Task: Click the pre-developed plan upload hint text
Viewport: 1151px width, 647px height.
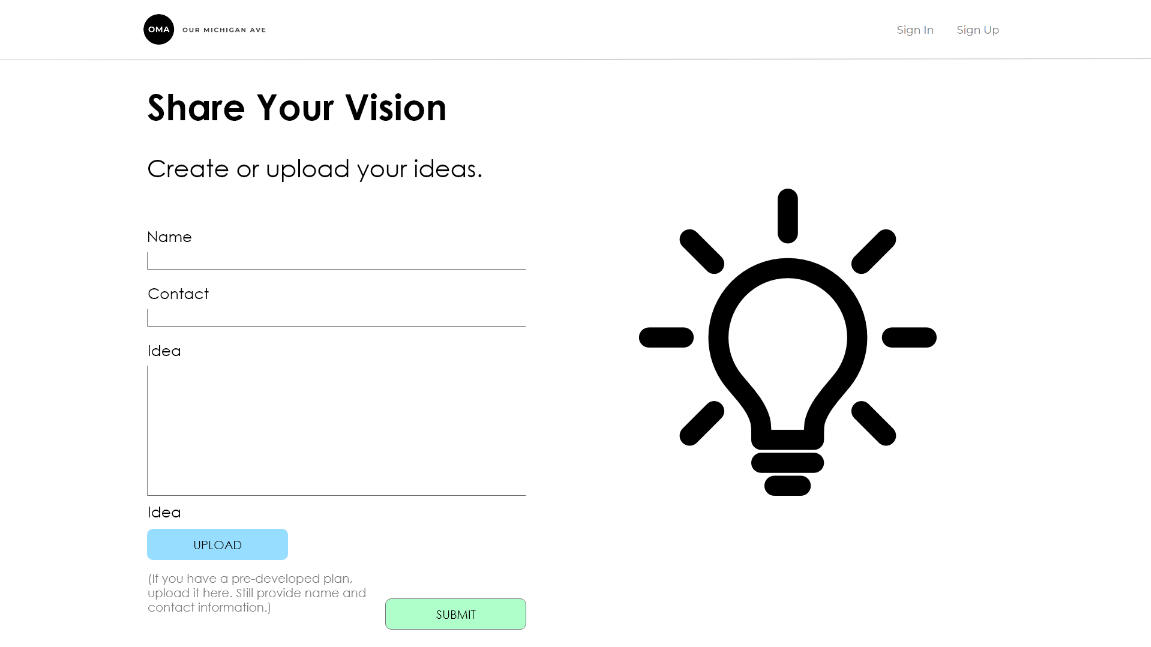Action: point(257,593)
